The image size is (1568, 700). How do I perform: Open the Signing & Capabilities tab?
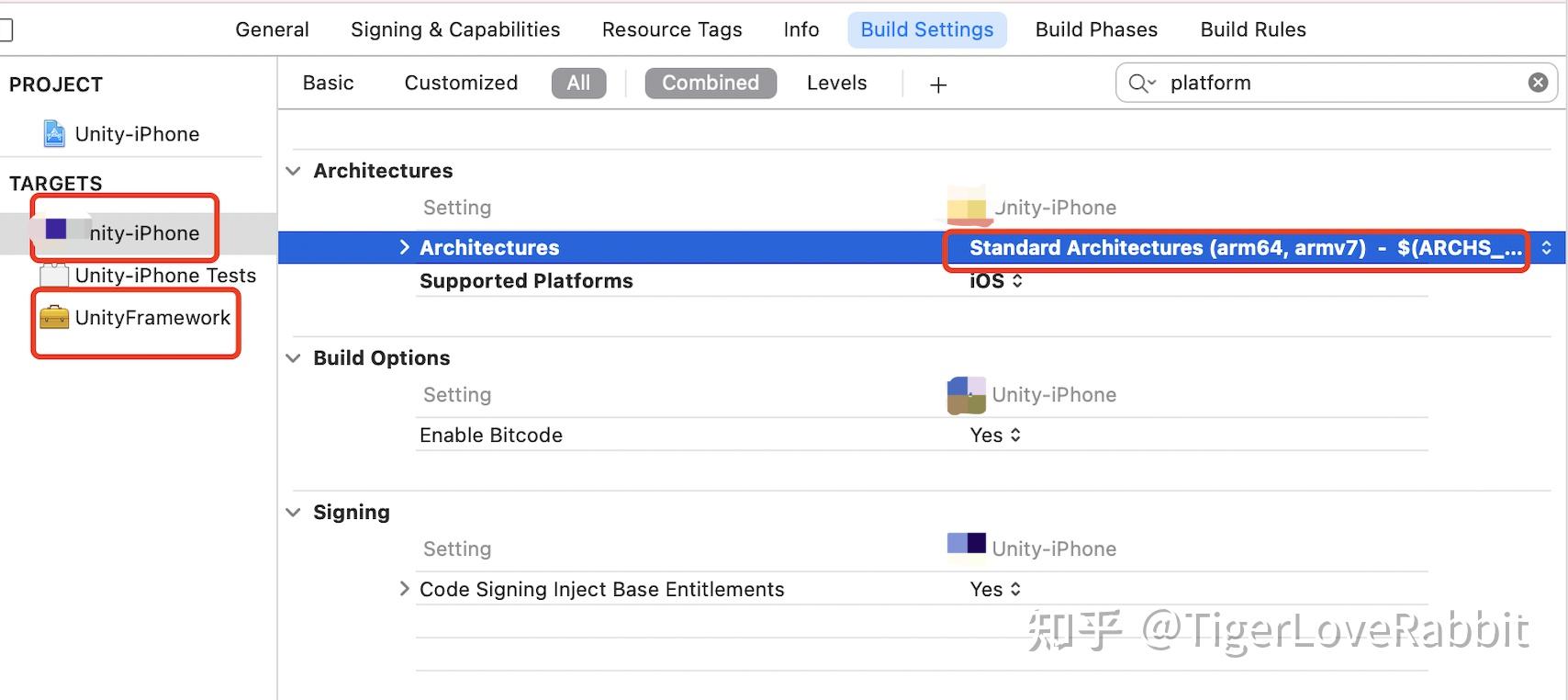tap(454, 28)
